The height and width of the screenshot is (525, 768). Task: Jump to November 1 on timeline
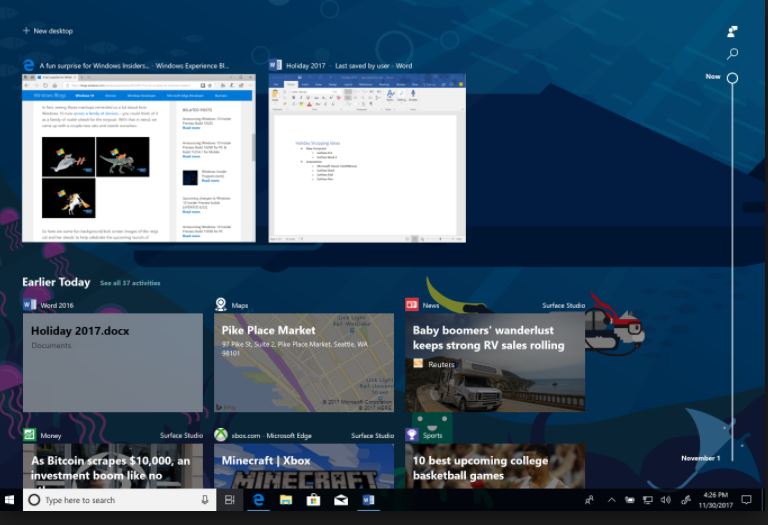coord(700,458)
